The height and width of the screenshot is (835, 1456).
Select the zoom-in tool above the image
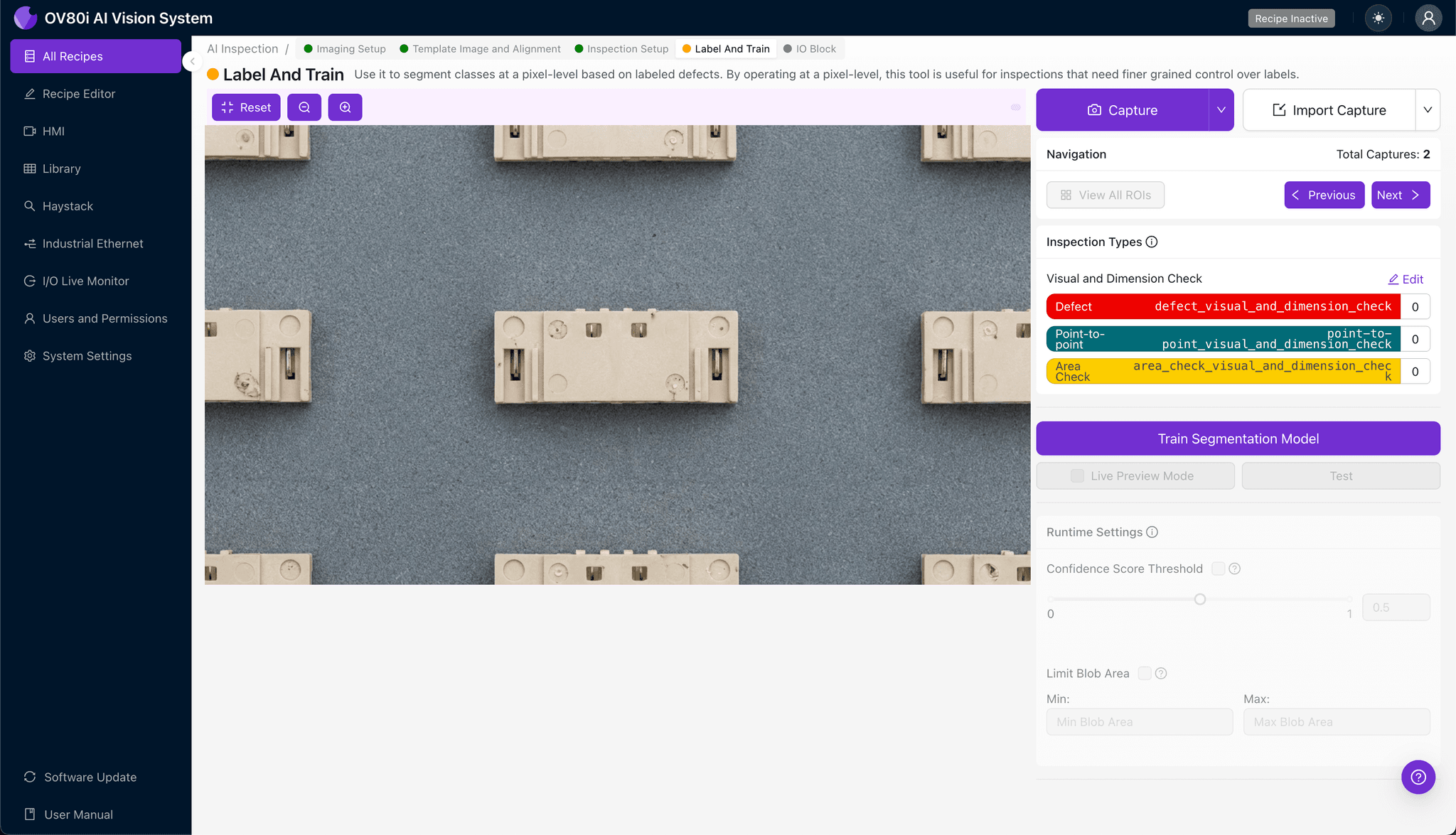[346, 107]
